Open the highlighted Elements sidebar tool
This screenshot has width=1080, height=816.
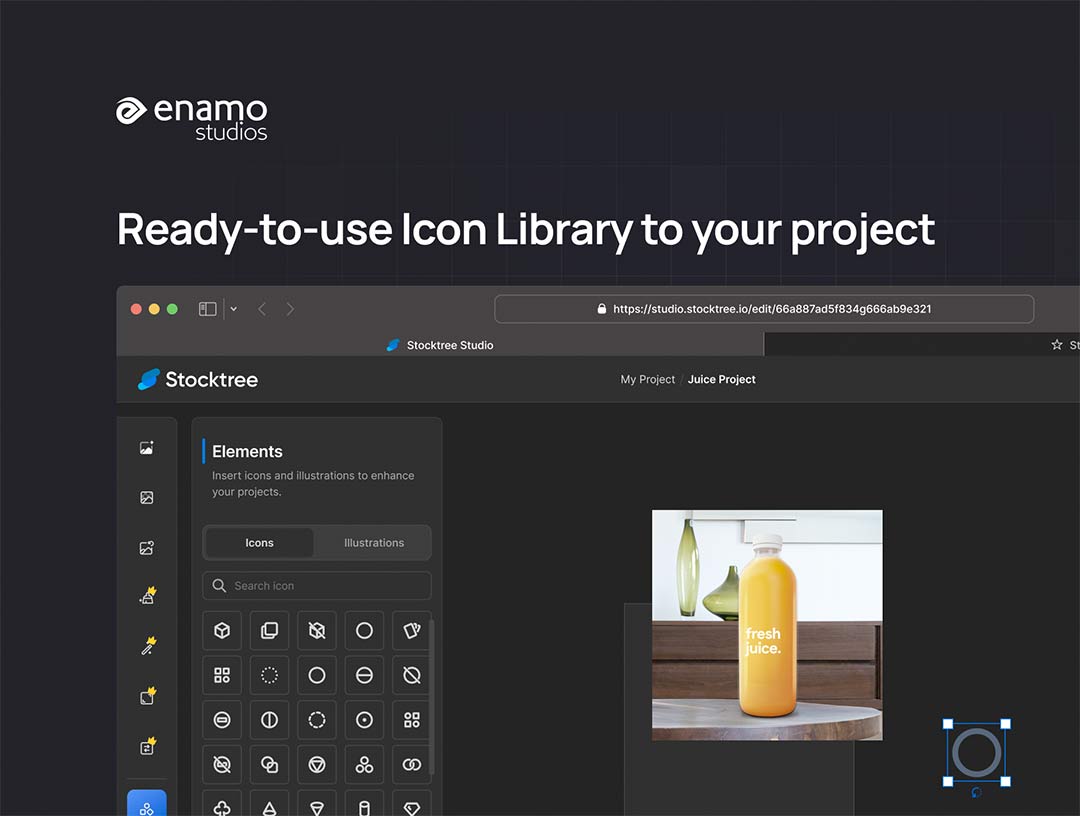tap(147, 805)
